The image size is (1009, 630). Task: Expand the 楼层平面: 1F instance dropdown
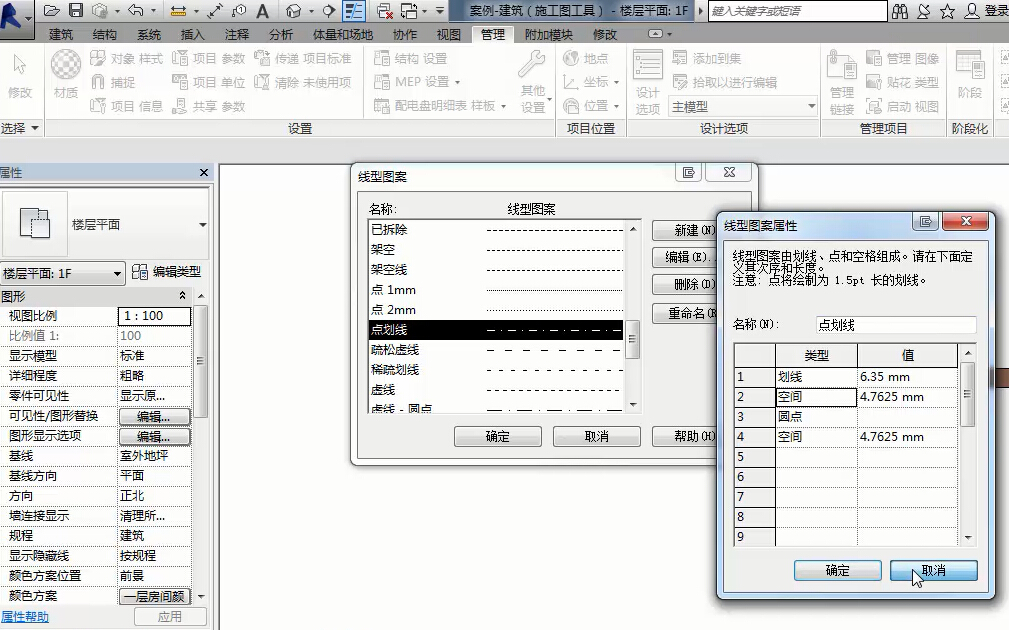[x=117, y=273]
